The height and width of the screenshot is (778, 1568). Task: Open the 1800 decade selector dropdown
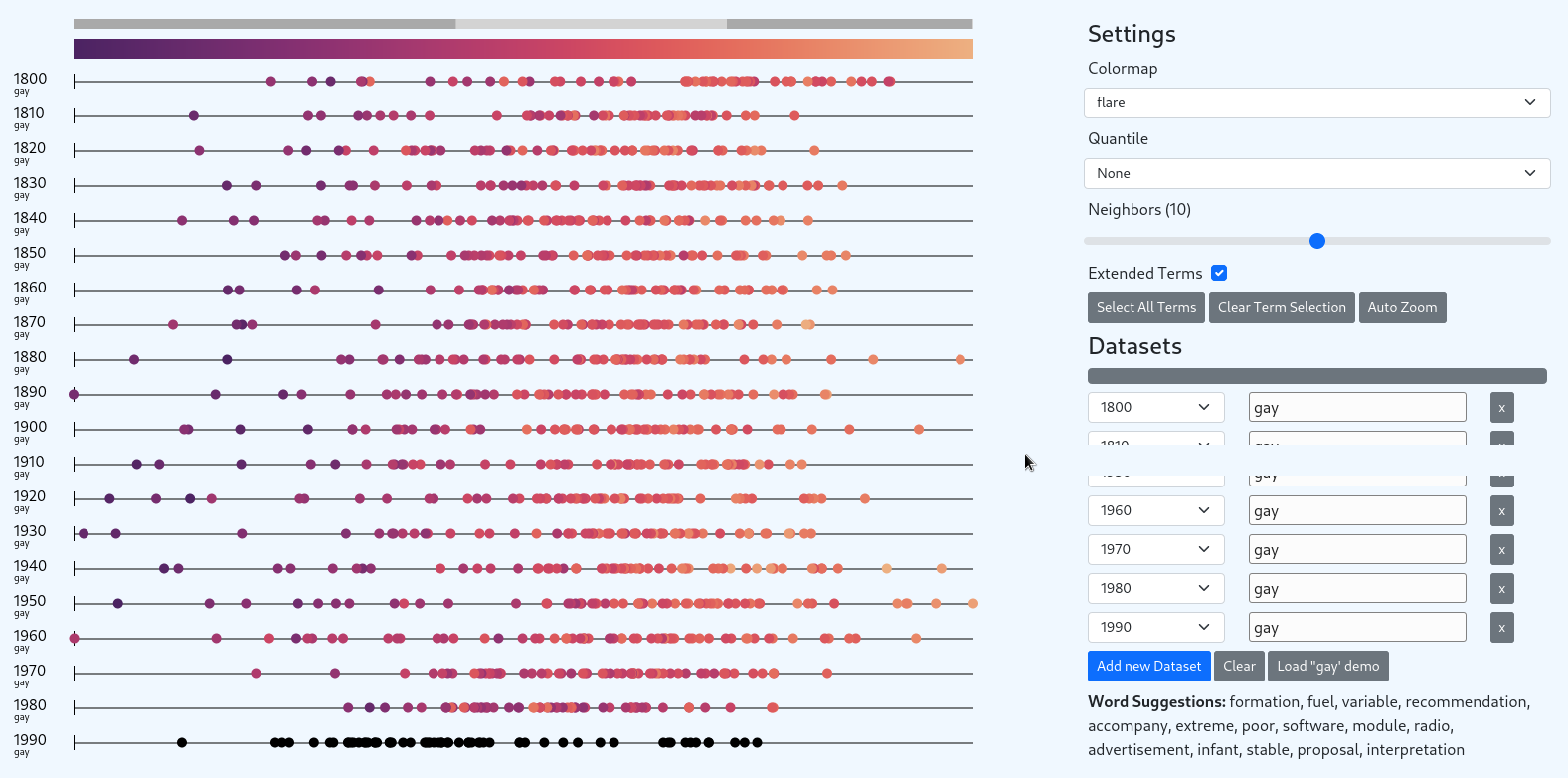click(1155, 407)
